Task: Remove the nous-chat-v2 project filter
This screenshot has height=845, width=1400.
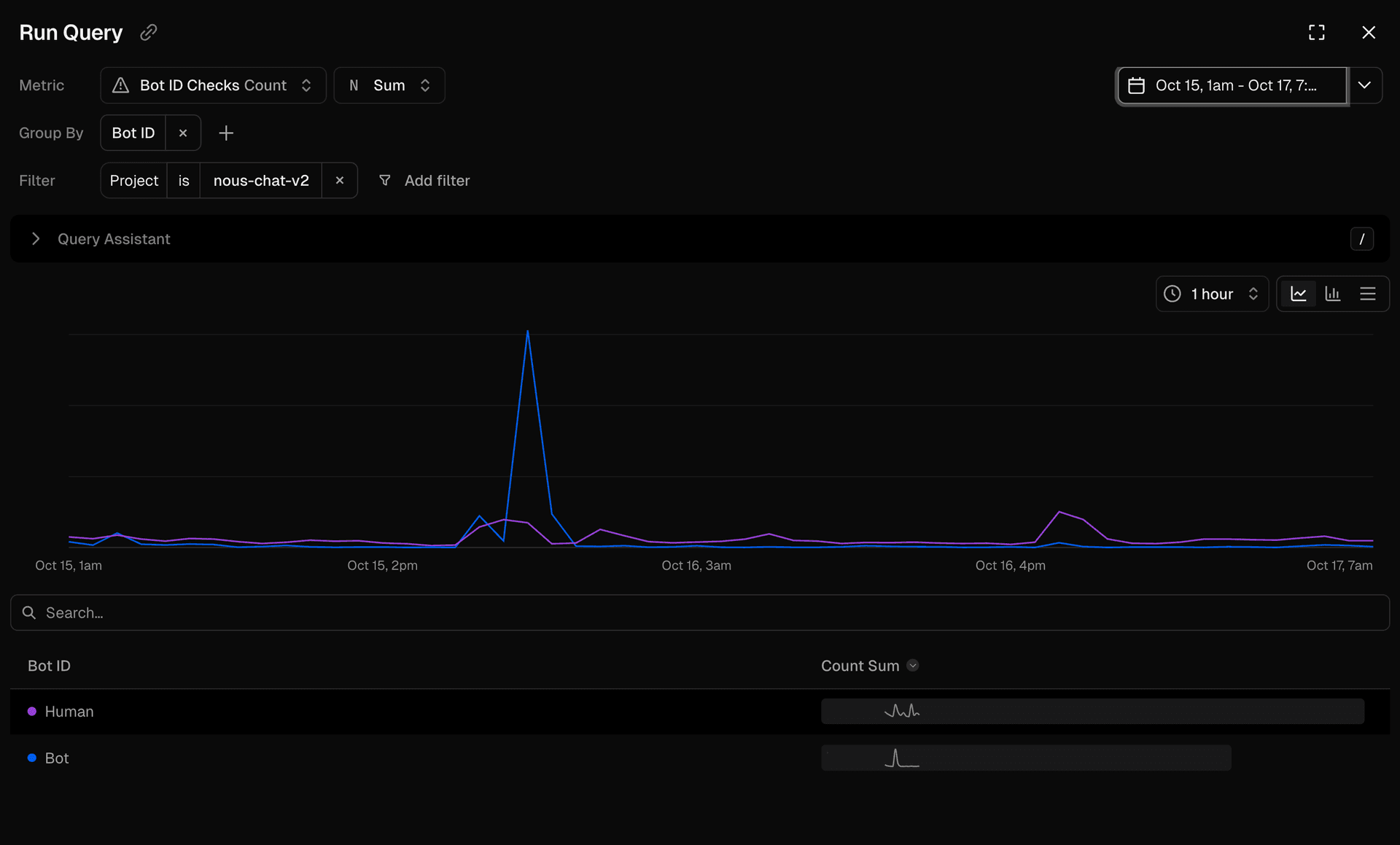Action: (x=339, y=180)
